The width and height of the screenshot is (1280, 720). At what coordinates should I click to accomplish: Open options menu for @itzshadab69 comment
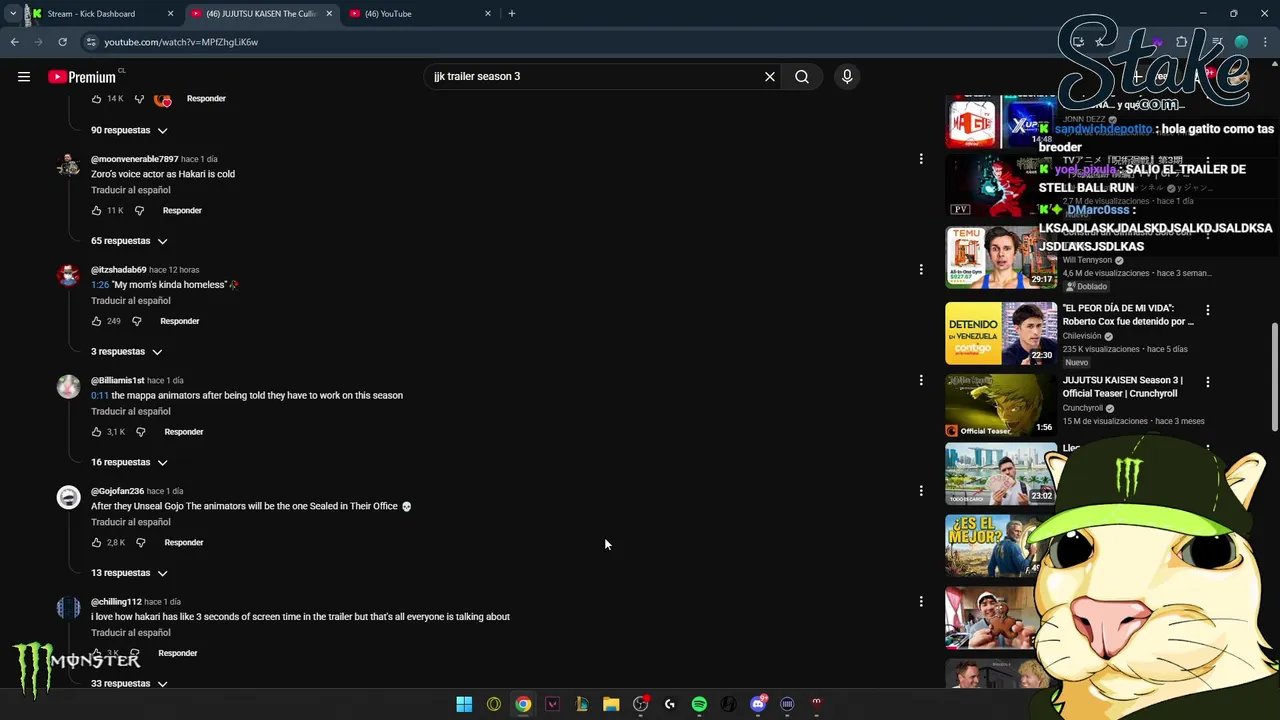[x=921, y=269]
